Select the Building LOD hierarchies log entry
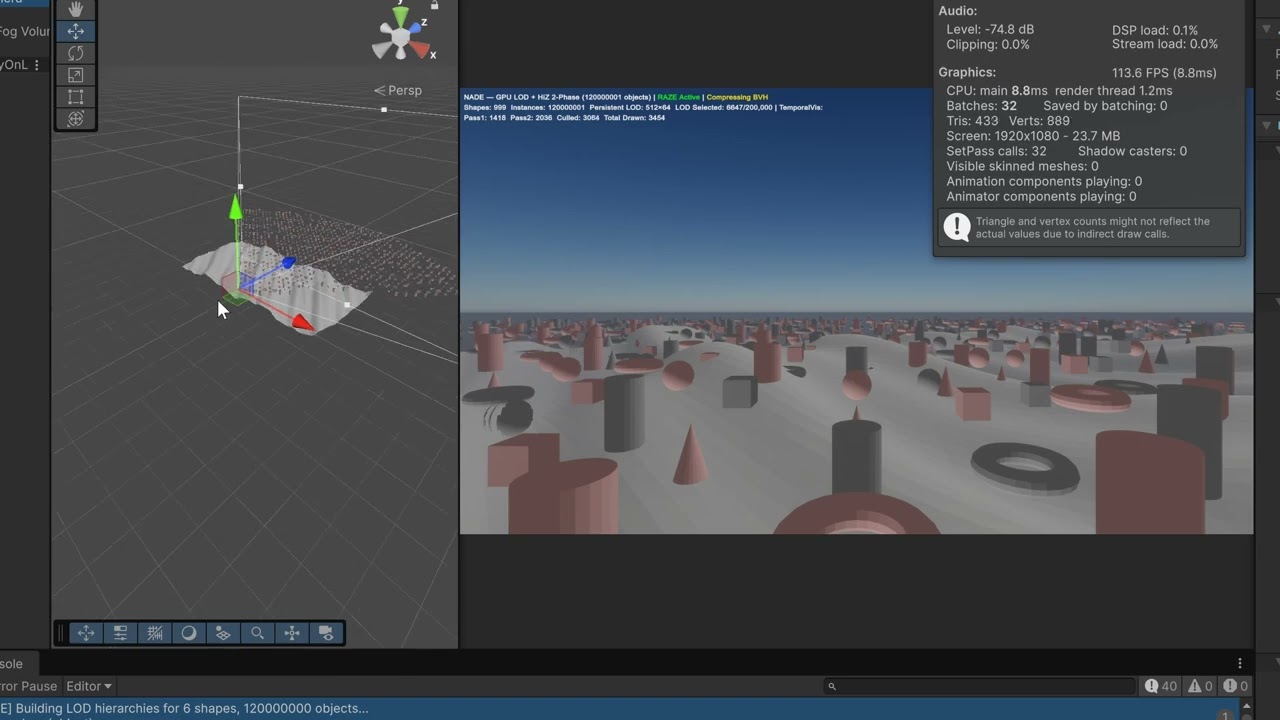 620,708
